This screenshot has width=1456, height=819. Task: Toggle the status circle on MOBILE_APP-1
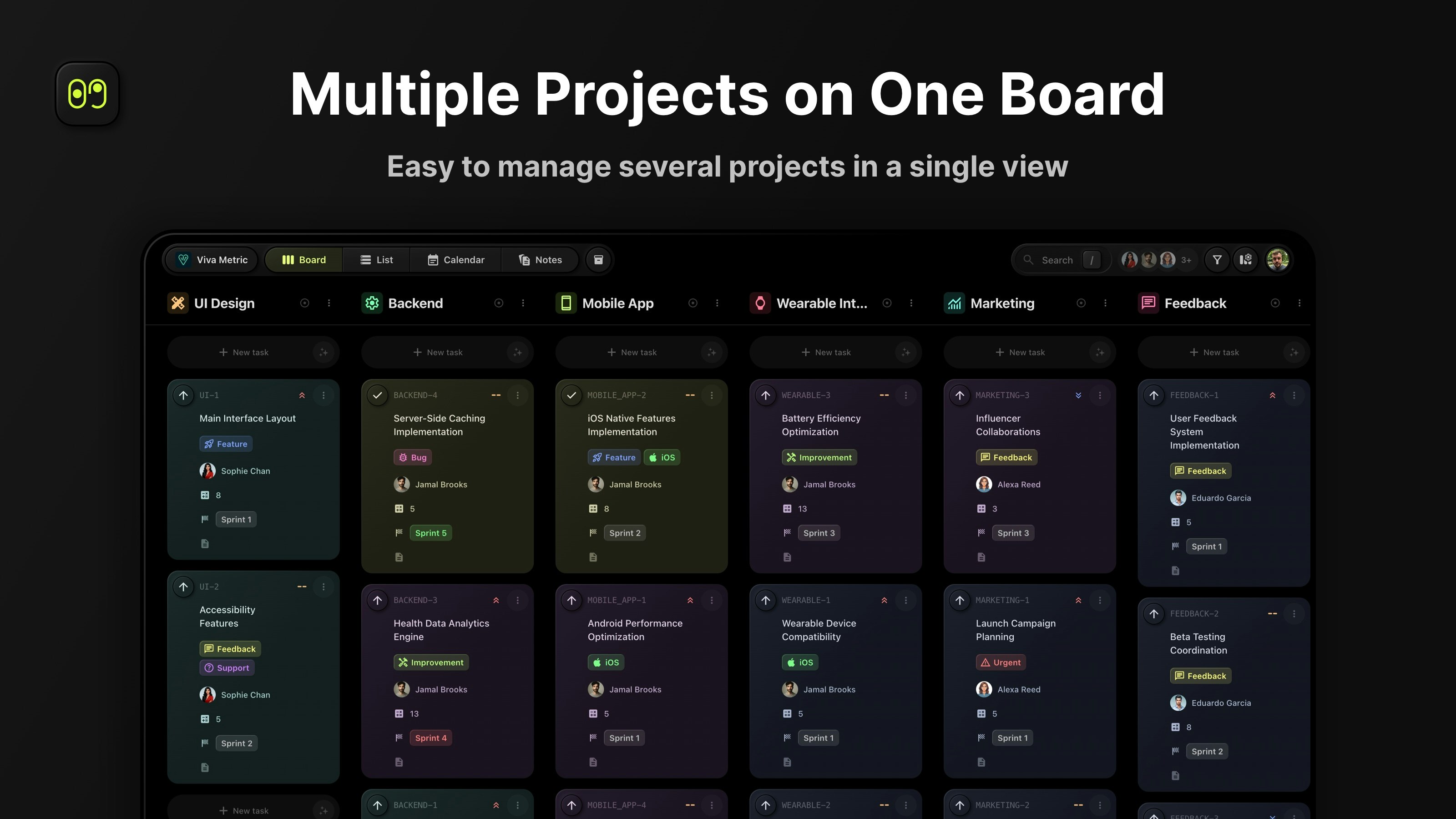tap(571, 601)
